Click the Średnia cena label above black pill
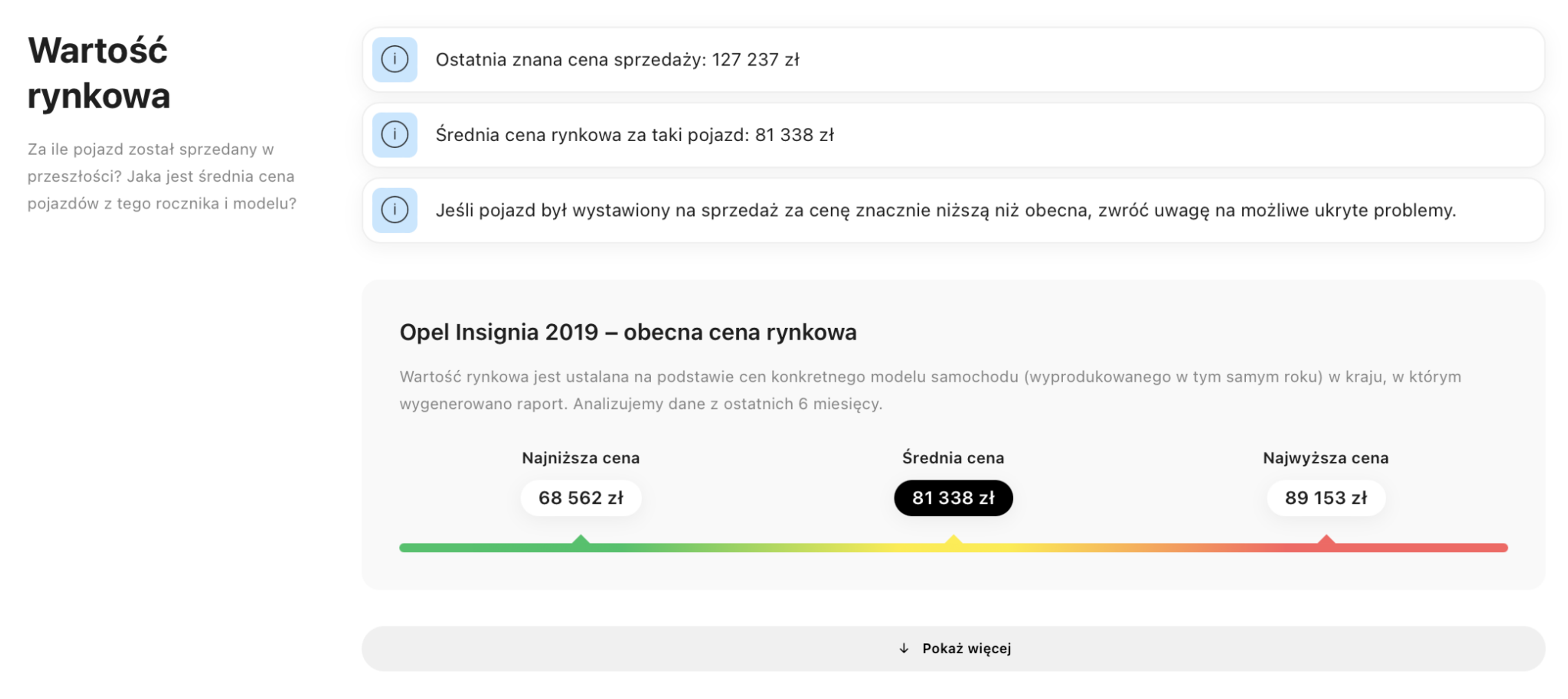This screenshot has height=699, width=1568. click(953, 458)
